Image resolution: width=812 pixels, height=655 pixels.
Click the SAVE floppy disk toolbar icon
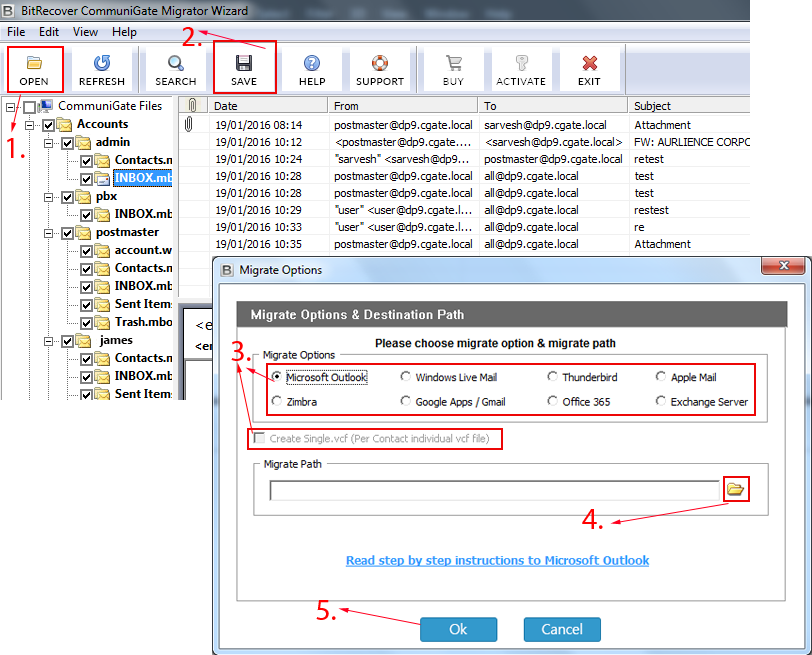[243, 63]
